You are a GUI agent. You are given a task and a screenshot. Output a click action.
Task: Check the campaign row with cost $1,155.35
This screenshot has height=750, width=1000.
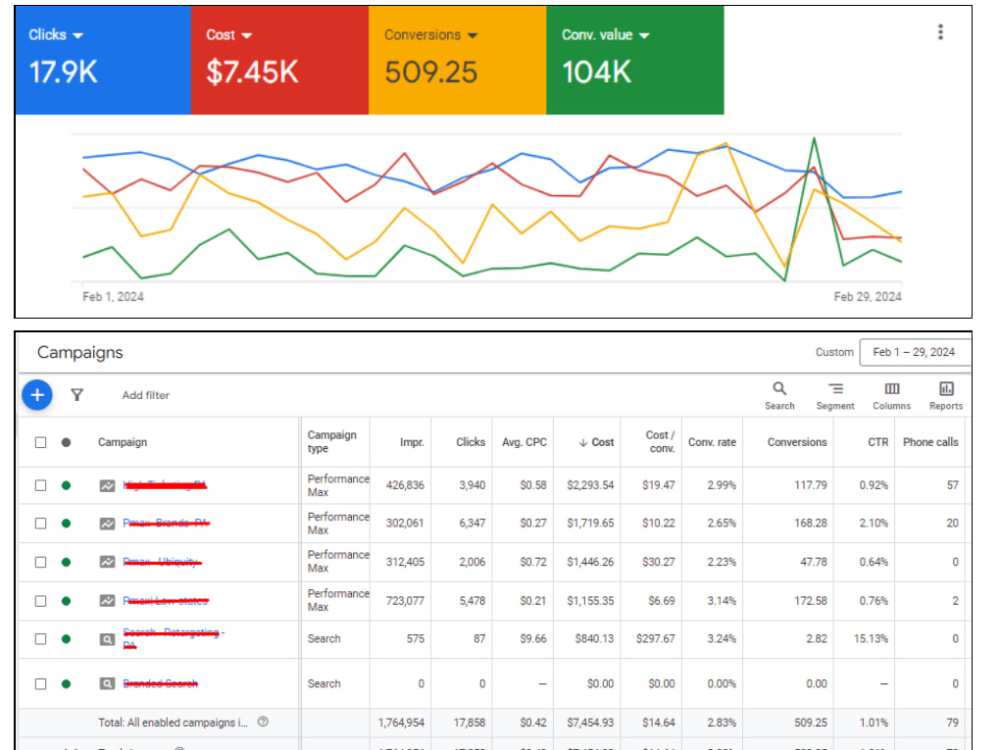click(40, 601)
